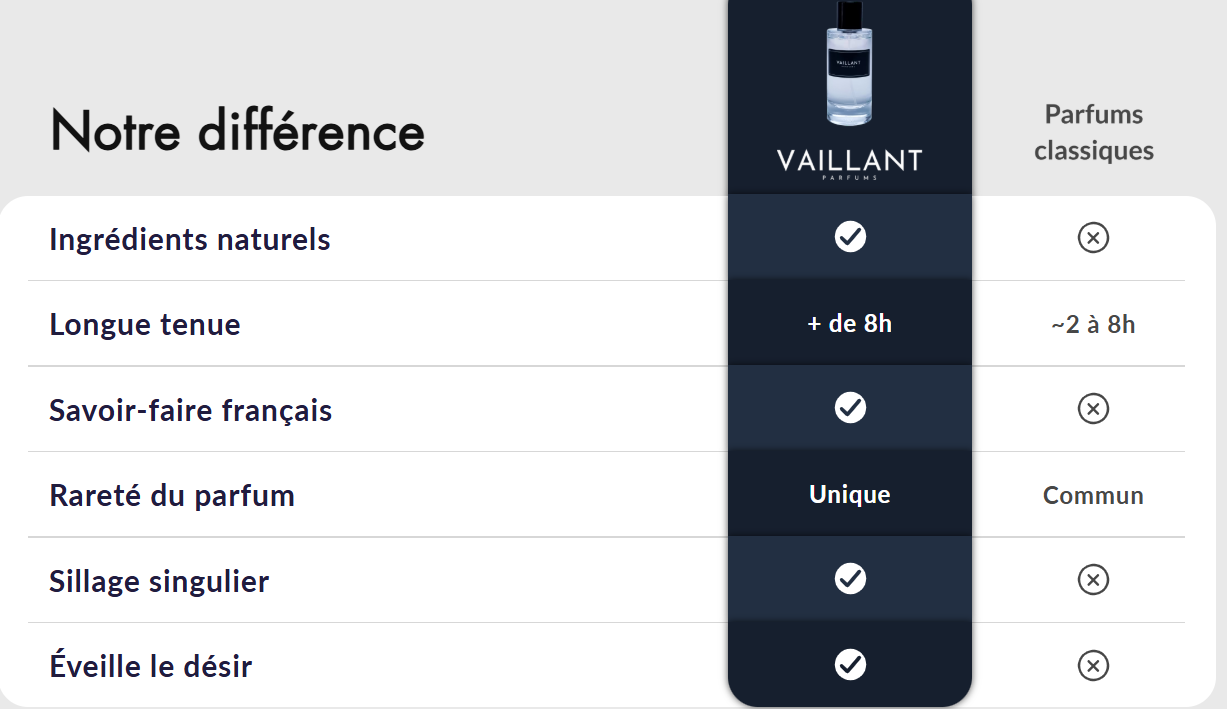
Task: Click the VAILLANT Parfums logo
Action: [849, 163]
